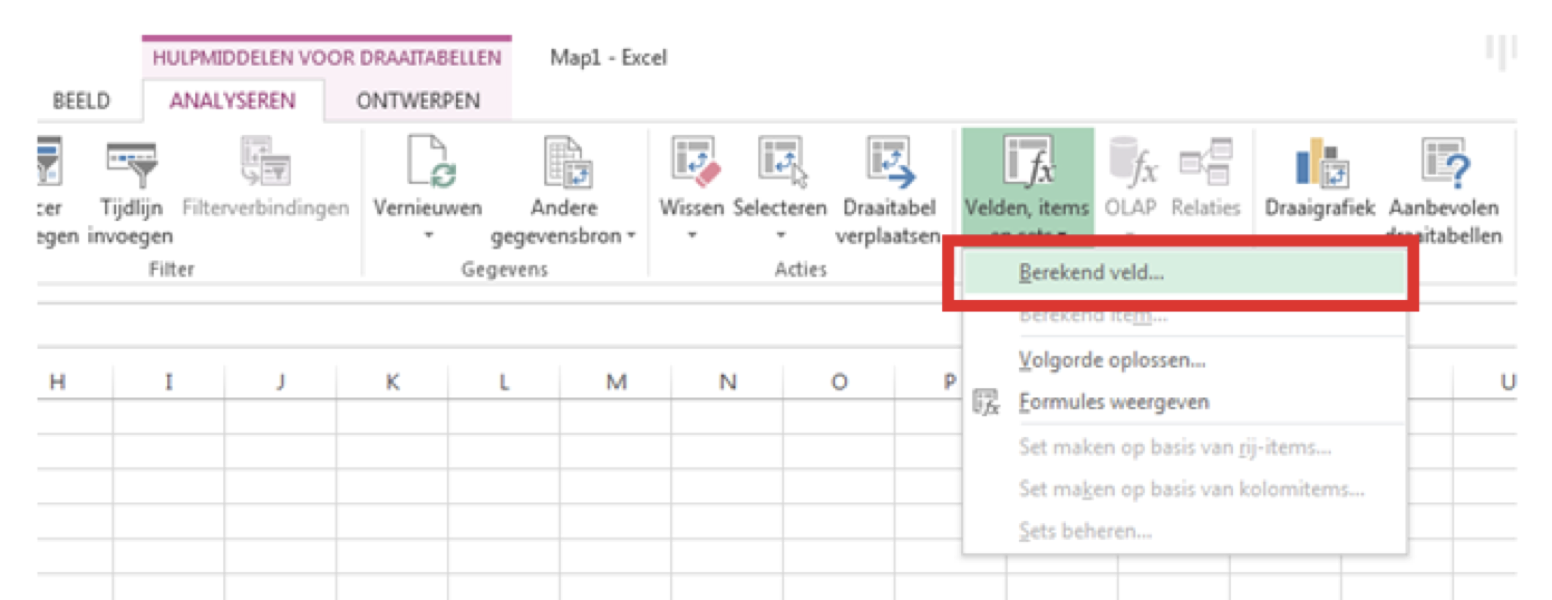
Task: Click Draaitabel verplaatsen icon
Action: (x=889, y=164)
